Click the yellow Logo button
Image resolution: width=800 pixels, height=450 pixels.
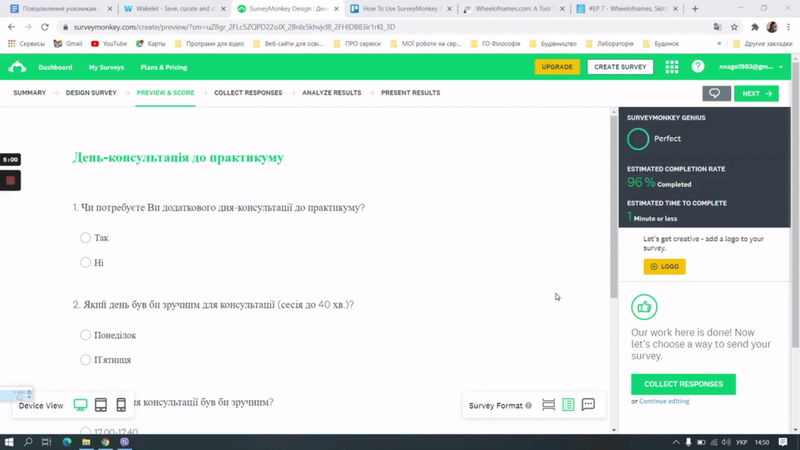(664, 267)
